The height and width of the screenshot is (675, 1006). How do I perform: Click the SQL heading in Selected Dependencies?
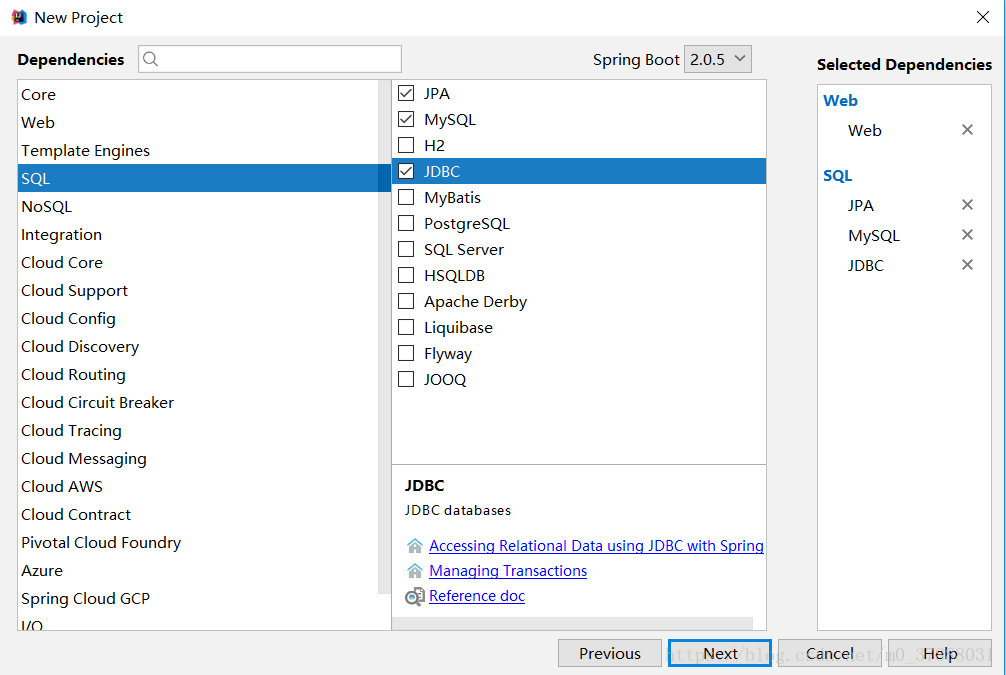coord(837,176)
